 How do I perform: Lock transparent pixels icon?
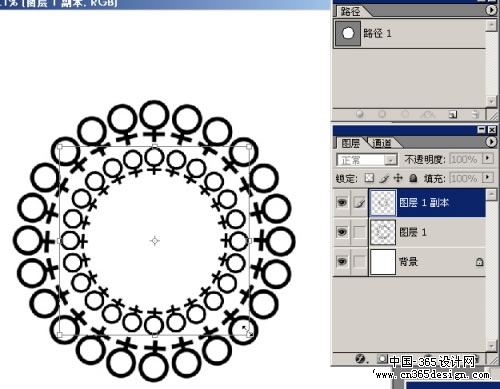click(369, 178)
